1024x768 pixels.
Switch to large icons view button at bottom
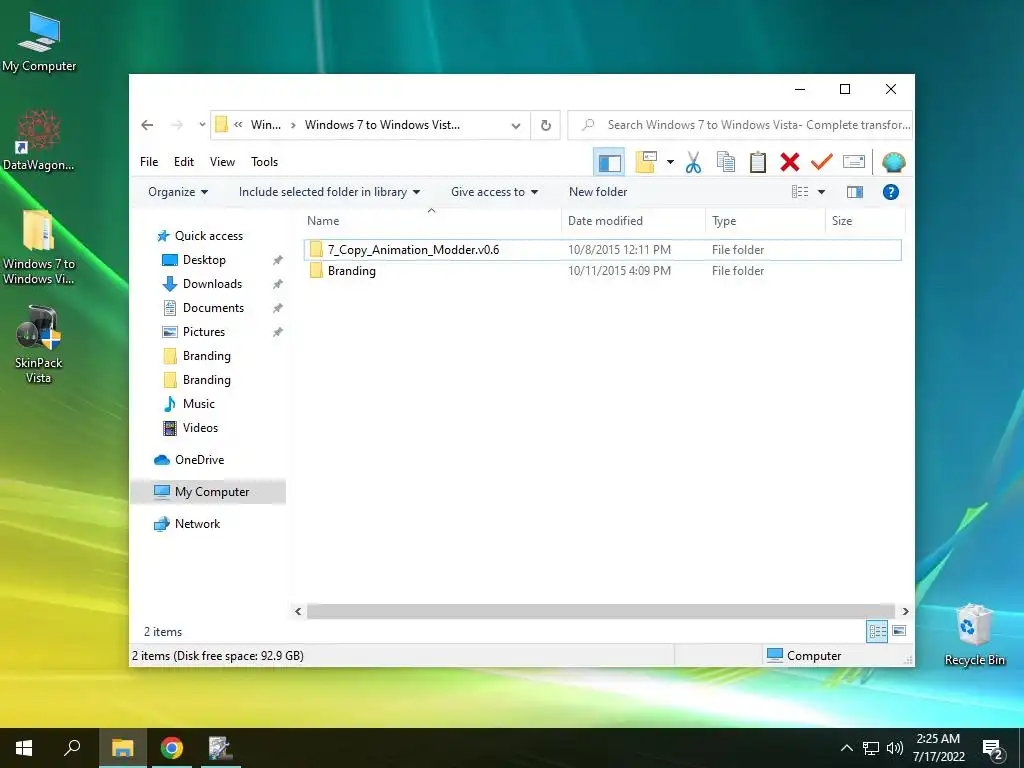click(x=899, y=631)
